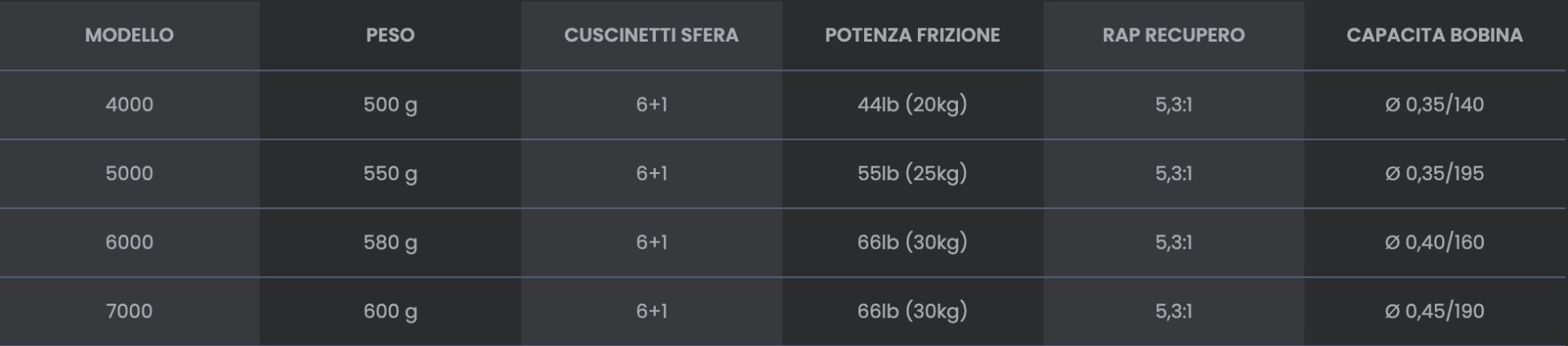Click the 7000 model cell
The image size is (1568, 346).
(129, 311)
